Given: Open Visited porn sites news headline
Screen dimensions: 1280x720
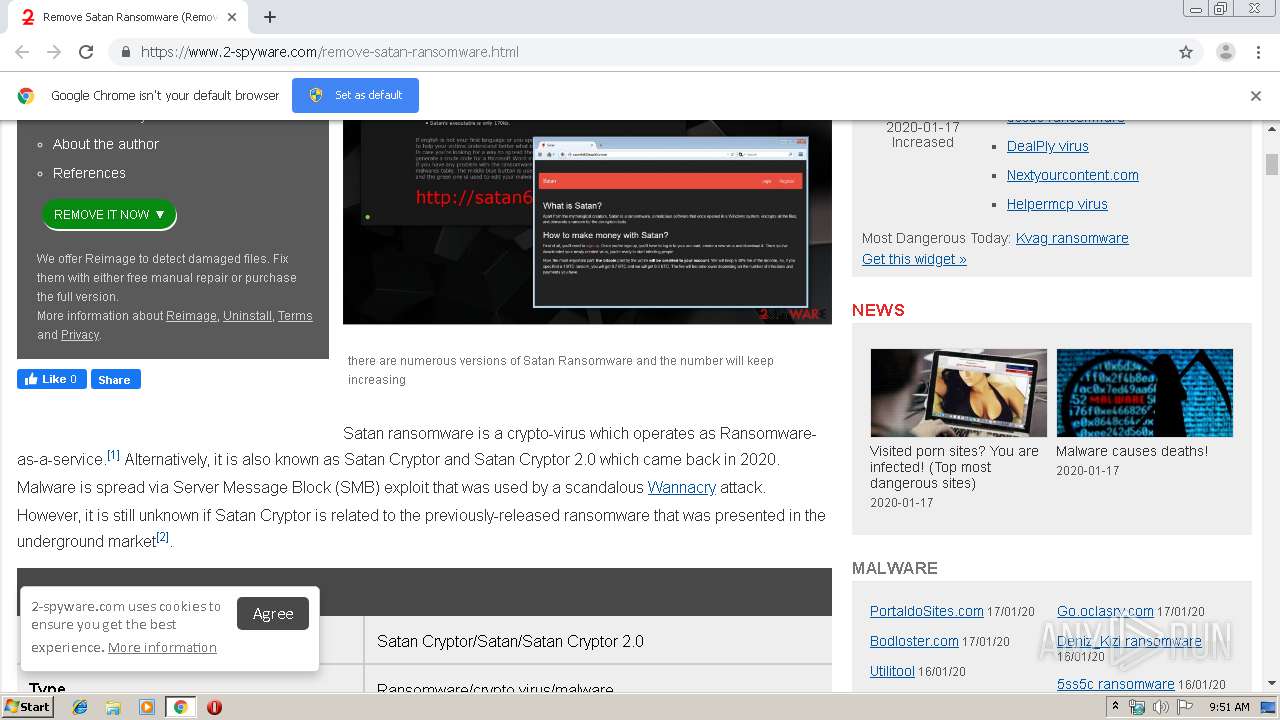Looking at the screenshot, I should coord(954,467).
